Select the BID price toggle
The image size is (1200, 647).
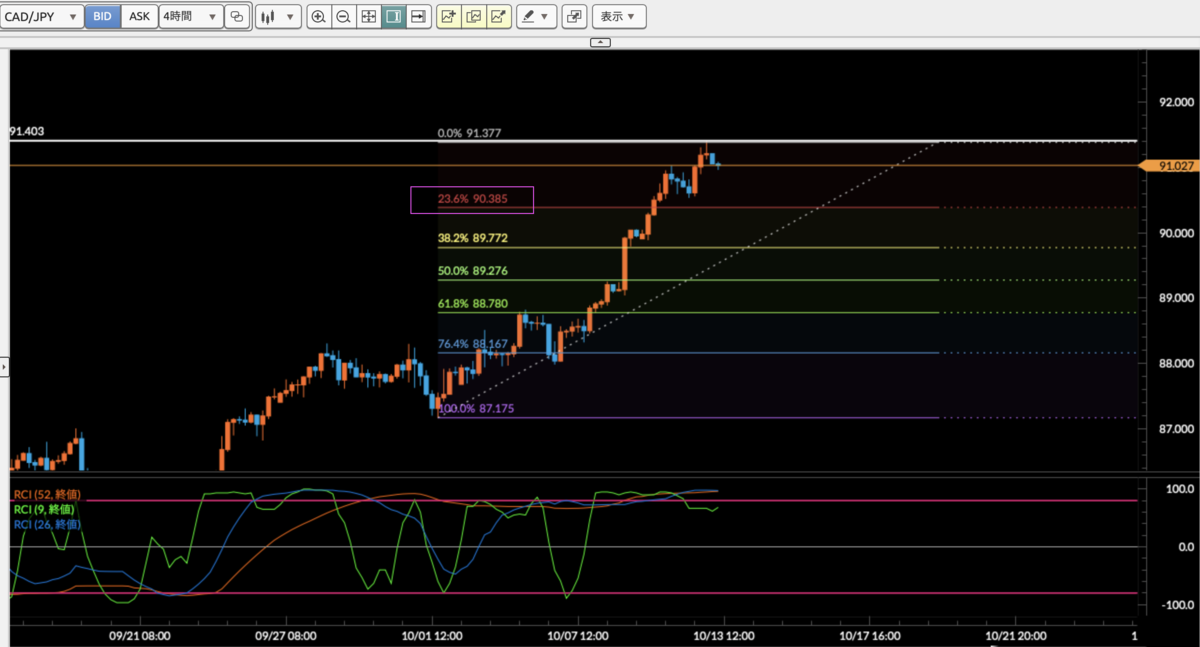(102, 16)
